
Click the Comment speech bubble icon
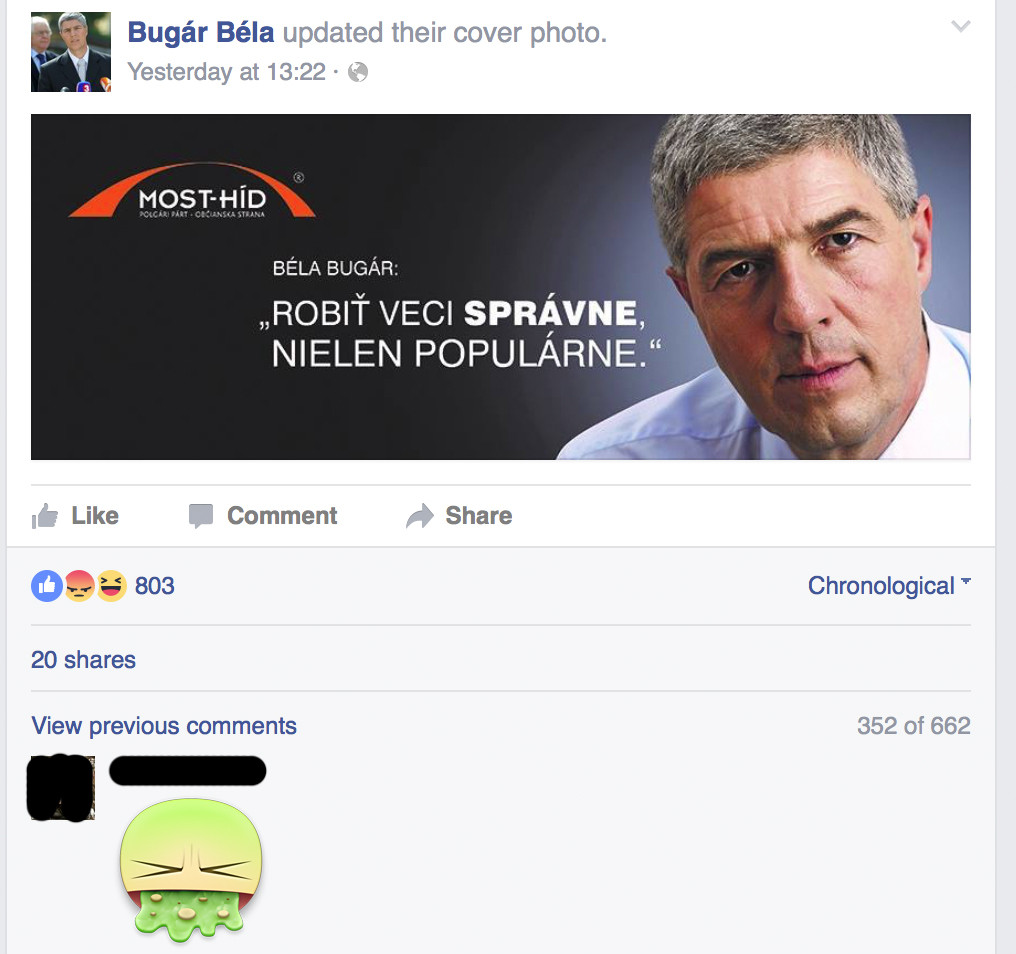click(201, 517)
